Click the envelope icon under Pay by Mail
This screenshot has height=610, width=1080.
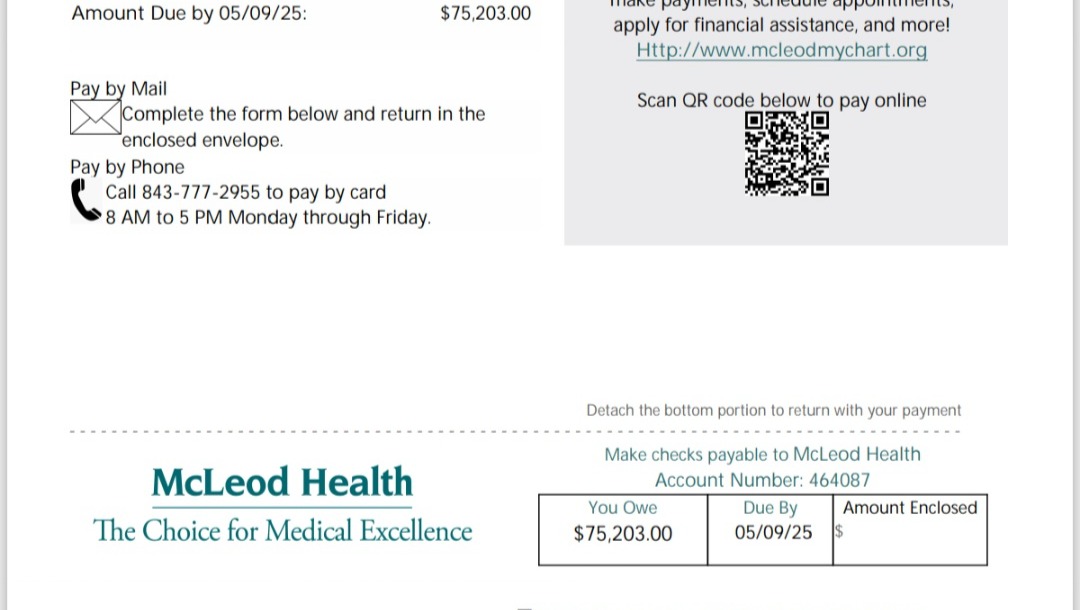click(x=96, y=117)
